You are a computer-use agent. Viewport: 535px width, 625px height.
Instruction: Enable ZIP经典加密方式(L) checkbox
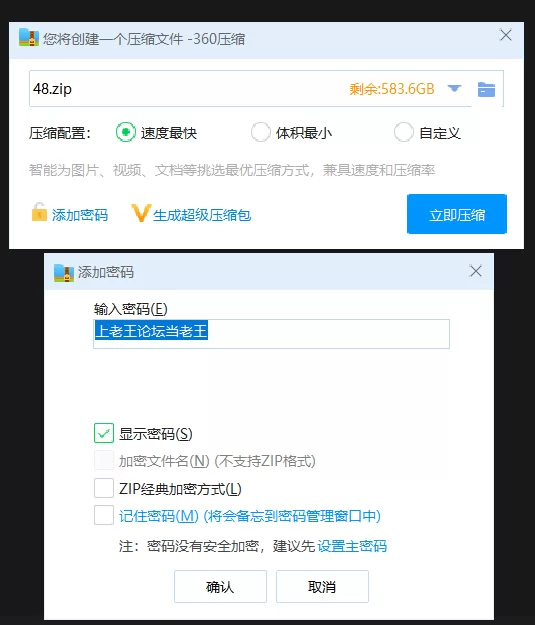click(104, 488)
